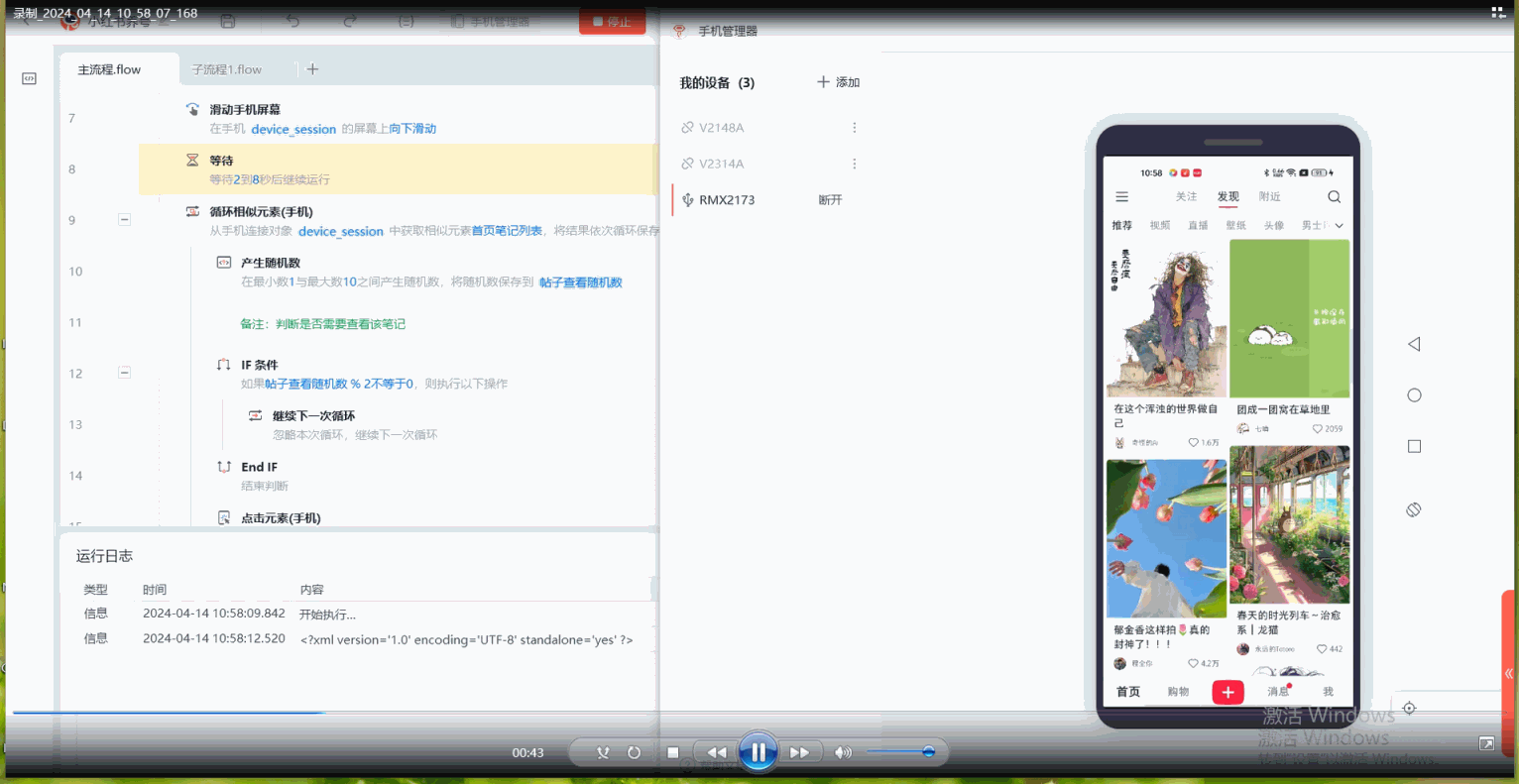Like the post with 1.6万 likes

tap(1194, 443)
